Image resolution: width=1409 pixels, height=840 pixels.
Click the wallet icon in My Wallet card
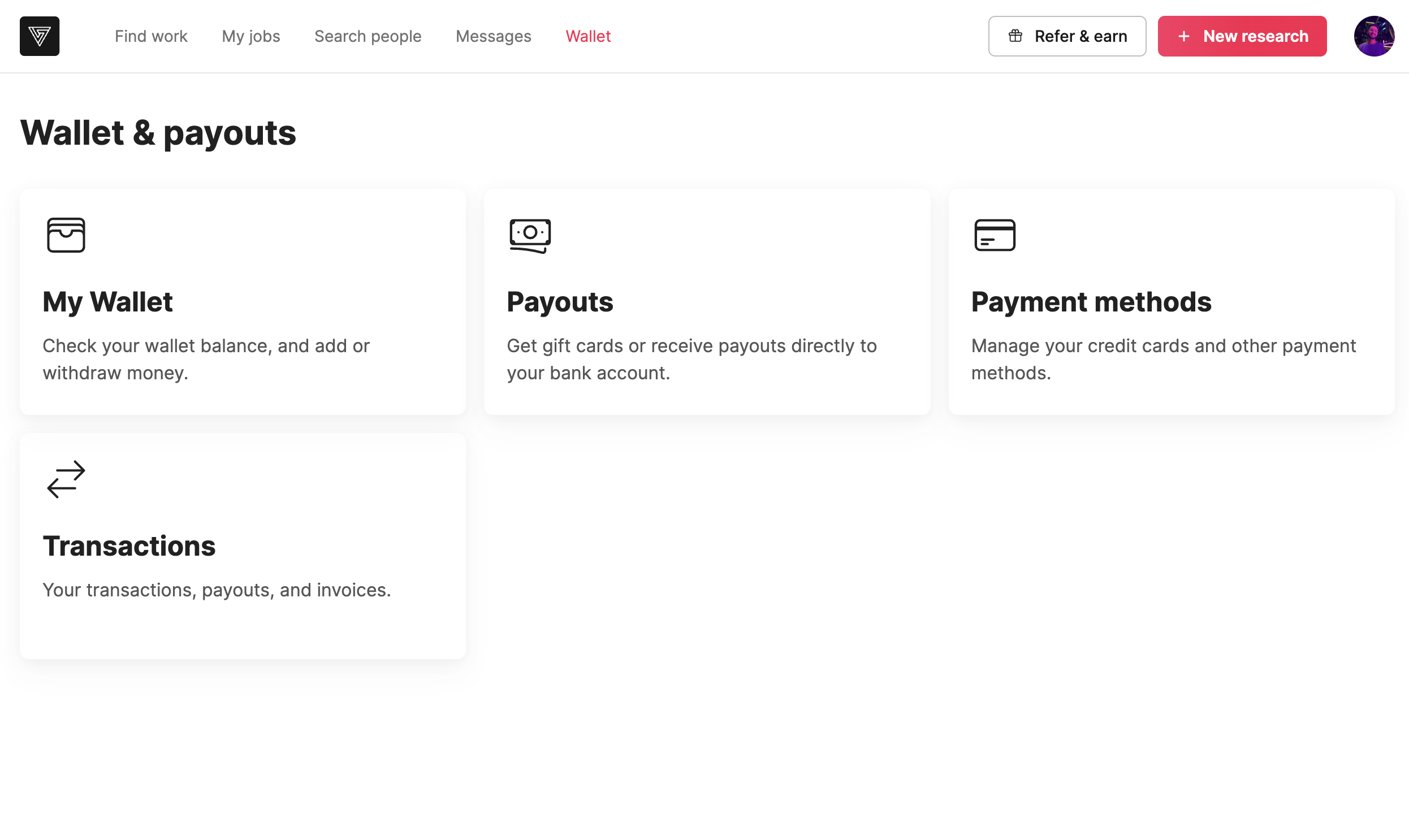[66, 235]
